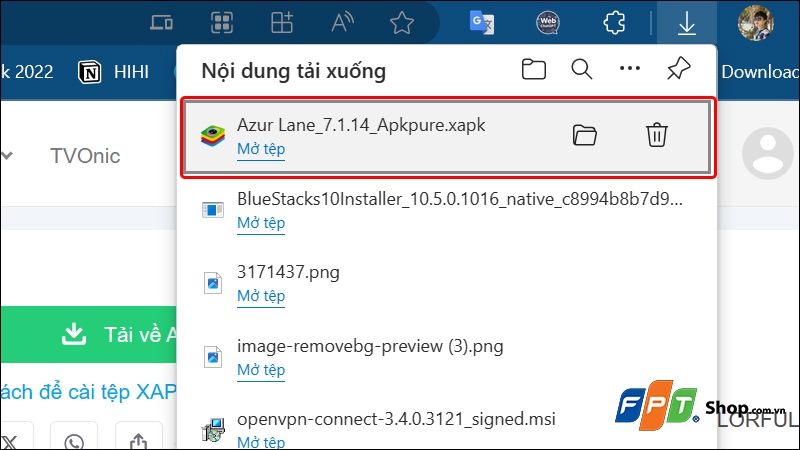Delete Azur Lane download with trash icon
Image resolution: width=800 pixels, height=450 pixels.
point(657,135)
